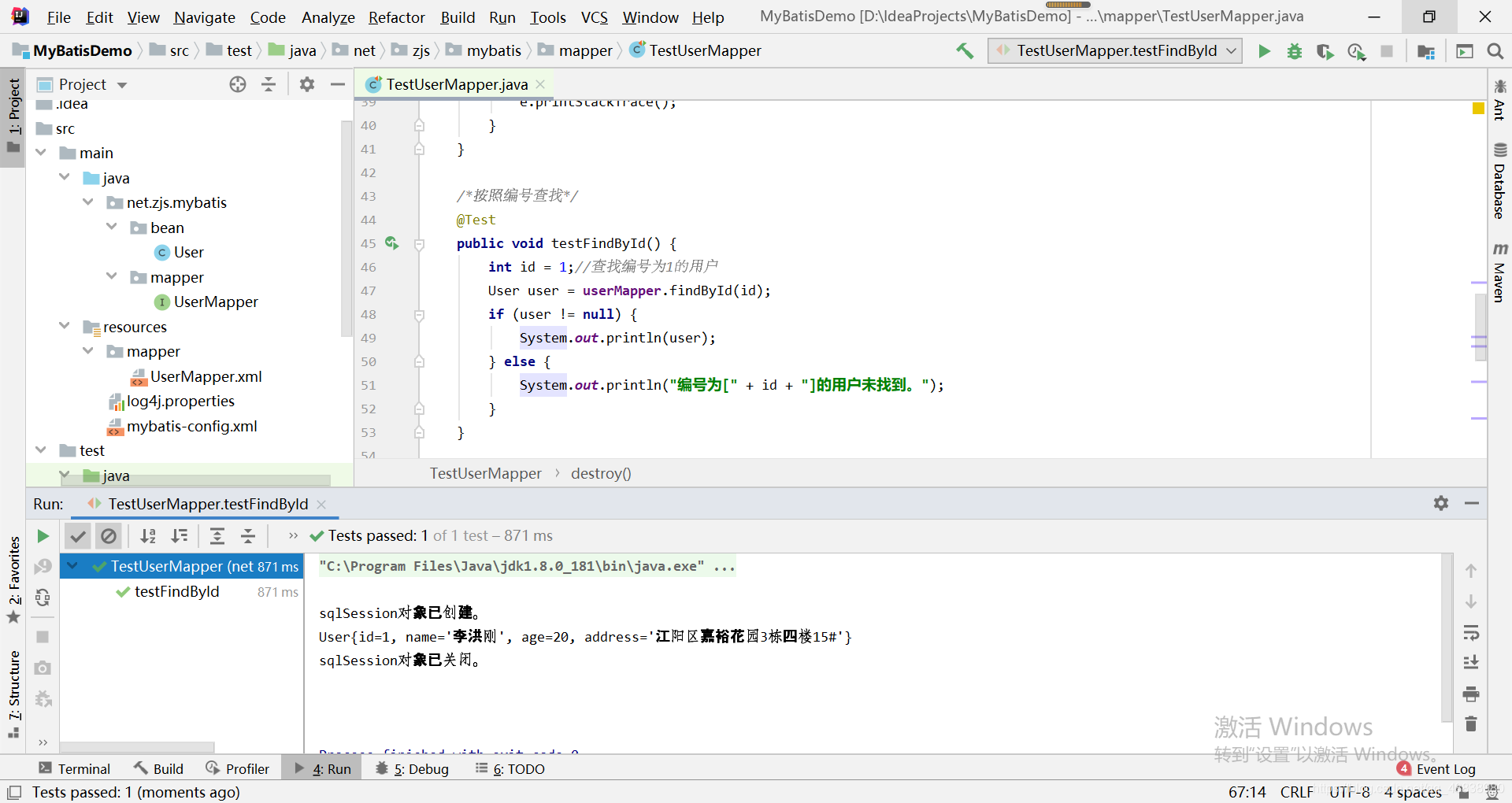
Task: Open the Analyze menu
Action: point(328,17)
